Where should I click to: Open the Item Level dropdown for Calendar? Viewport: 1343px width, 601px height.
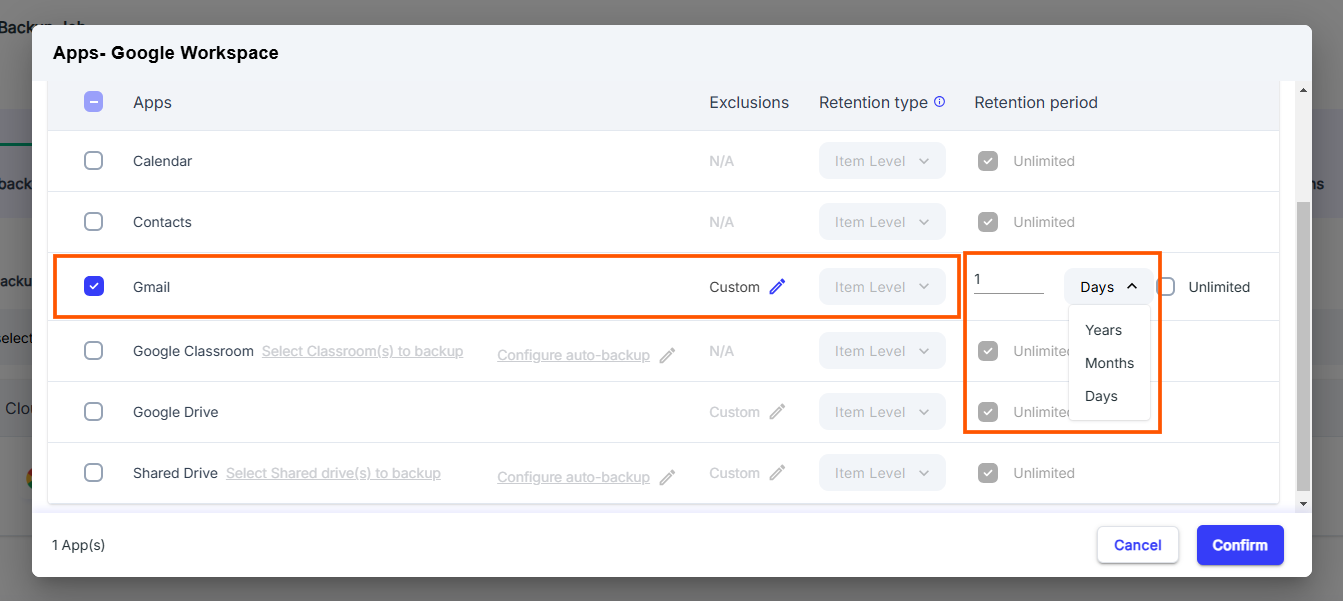click(x=882, y=161)
